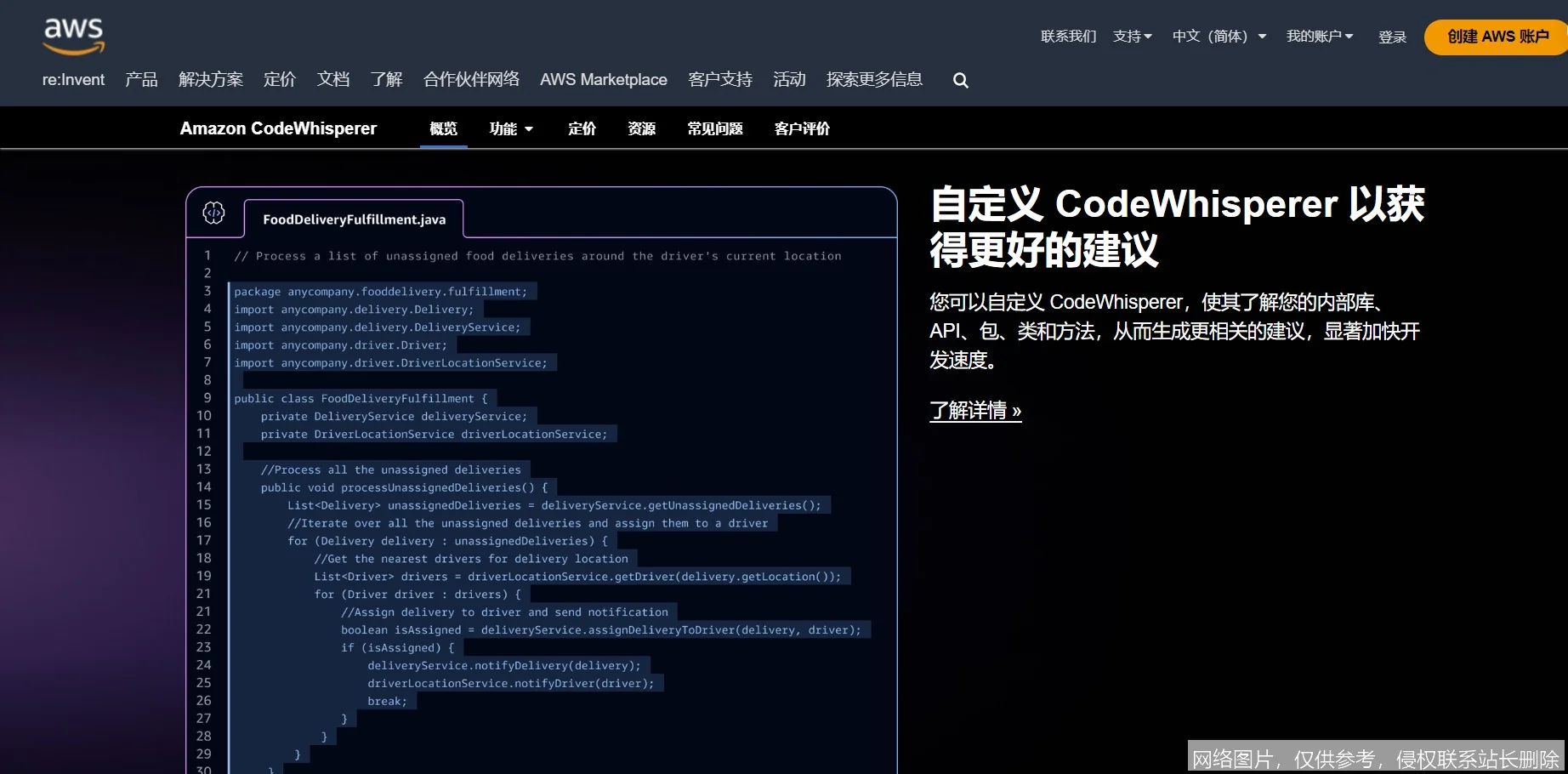Select the CodeWhisperer 定价 tab
The image size is (1568, 774).
(x=582, y=128)
